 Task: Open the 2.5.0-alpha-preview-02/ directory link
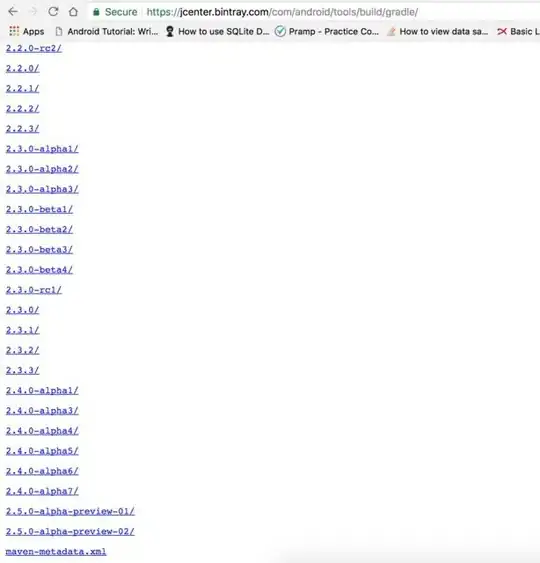tap(70, 531)
